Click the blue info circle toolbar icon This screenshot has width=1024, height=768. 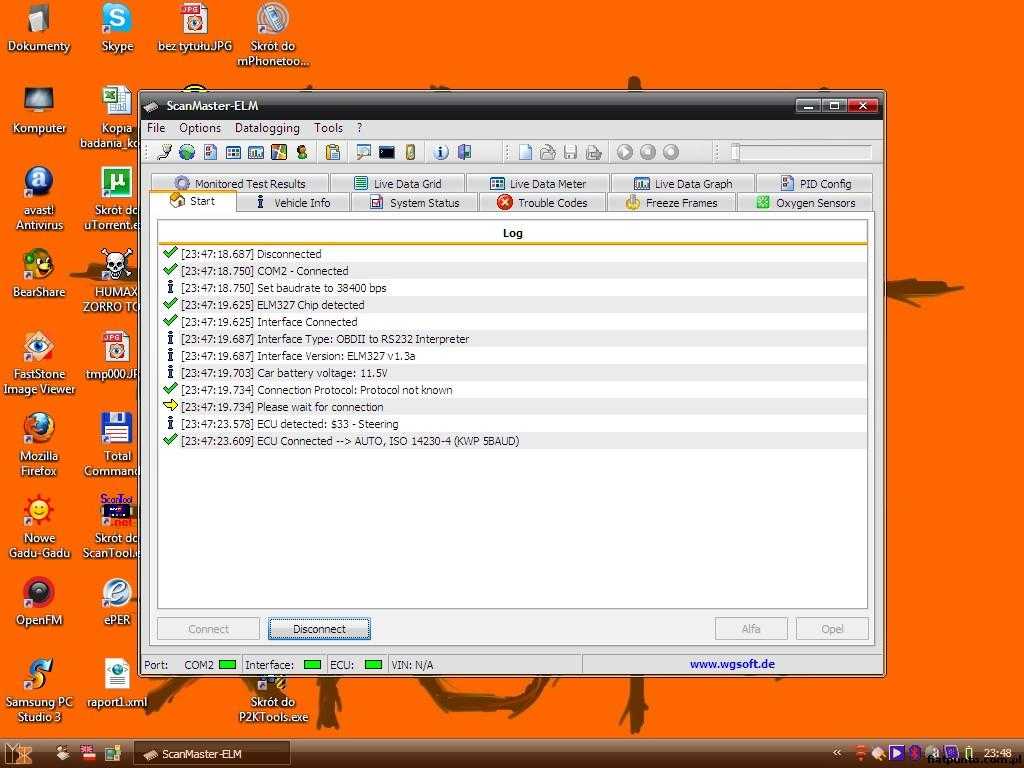click(441, 152)
